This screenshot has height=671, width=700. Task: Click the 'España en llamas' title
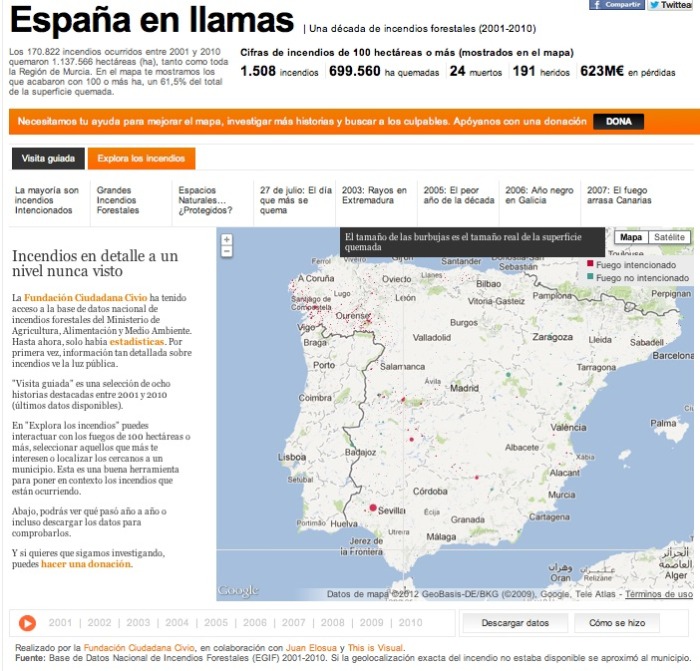(x=152, y=20)
